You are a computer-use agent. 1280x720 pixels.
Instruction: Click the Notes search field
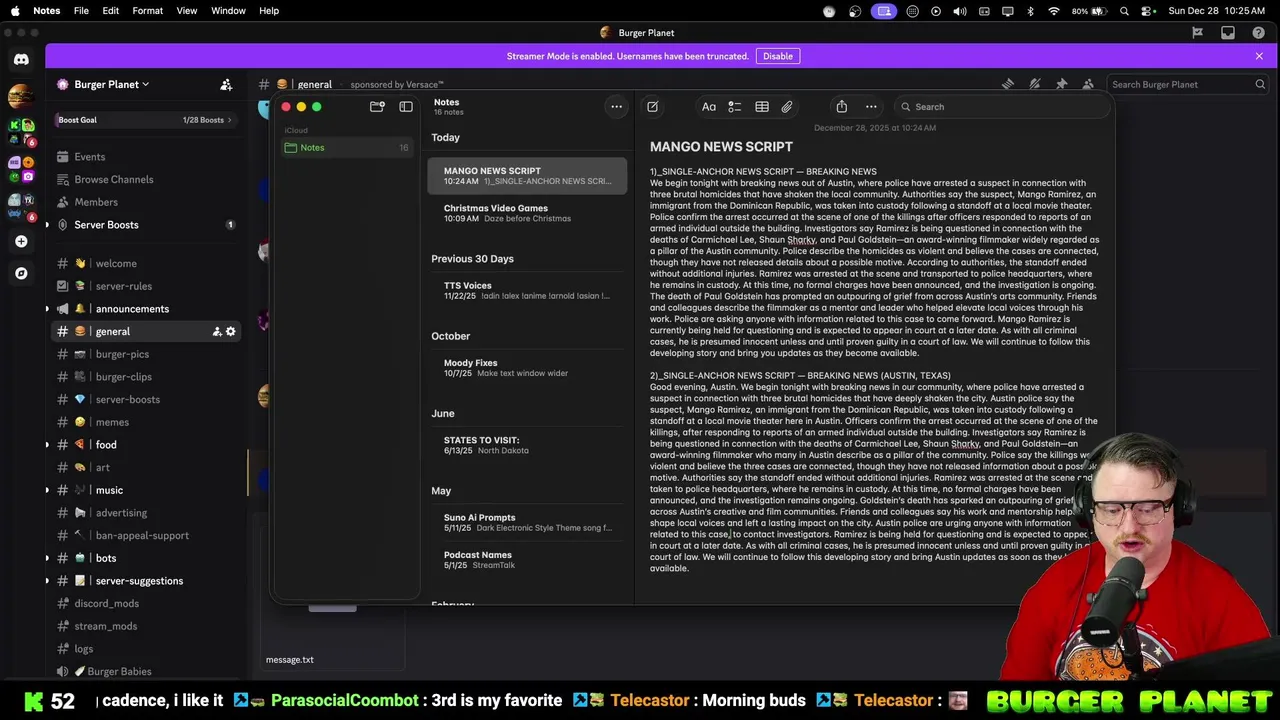click(1000, 107)
